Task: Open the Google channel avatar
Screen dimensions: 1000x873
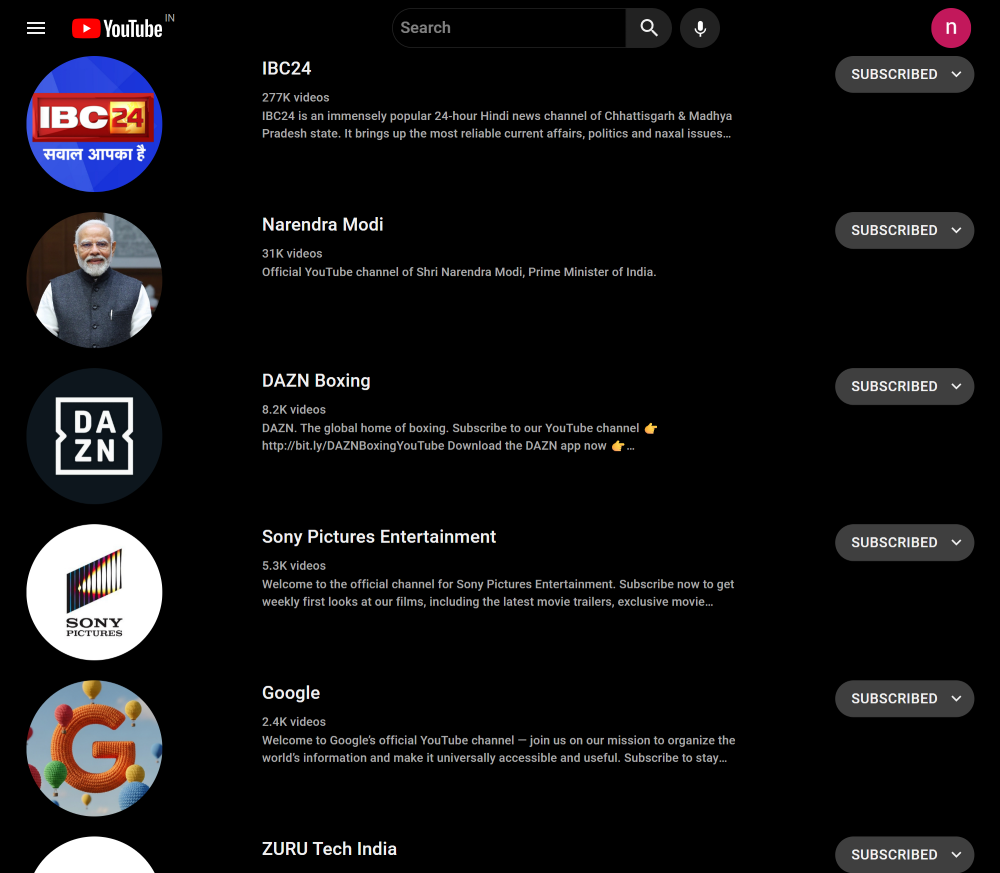Action: click(x=94, y=748)
